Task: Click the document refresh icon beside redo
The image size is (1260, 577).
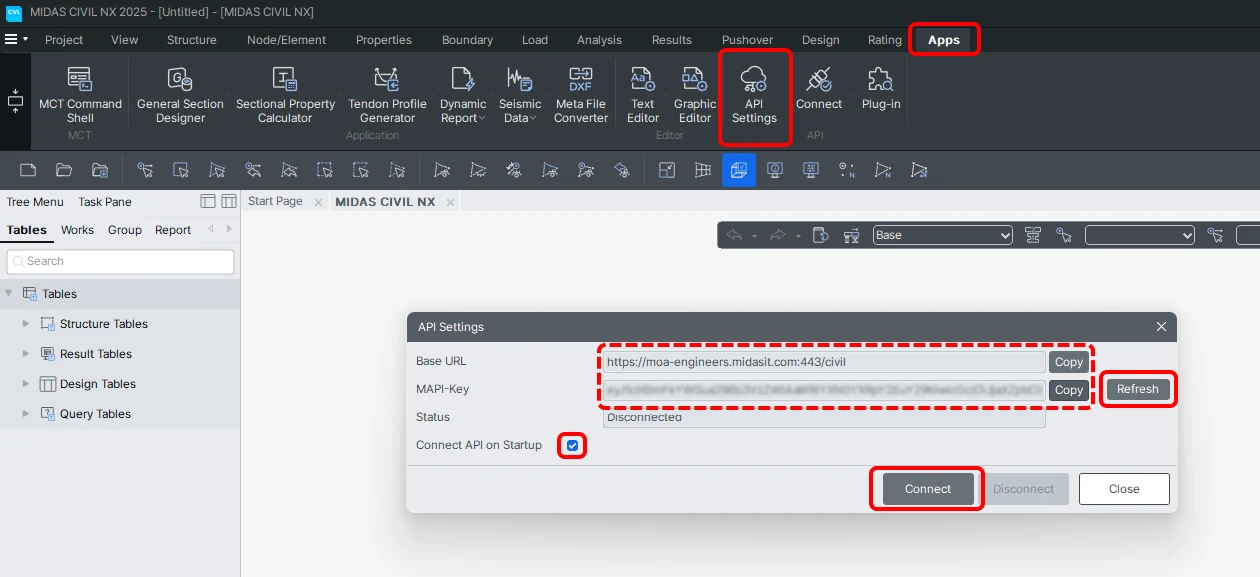Action: point(820,235)
